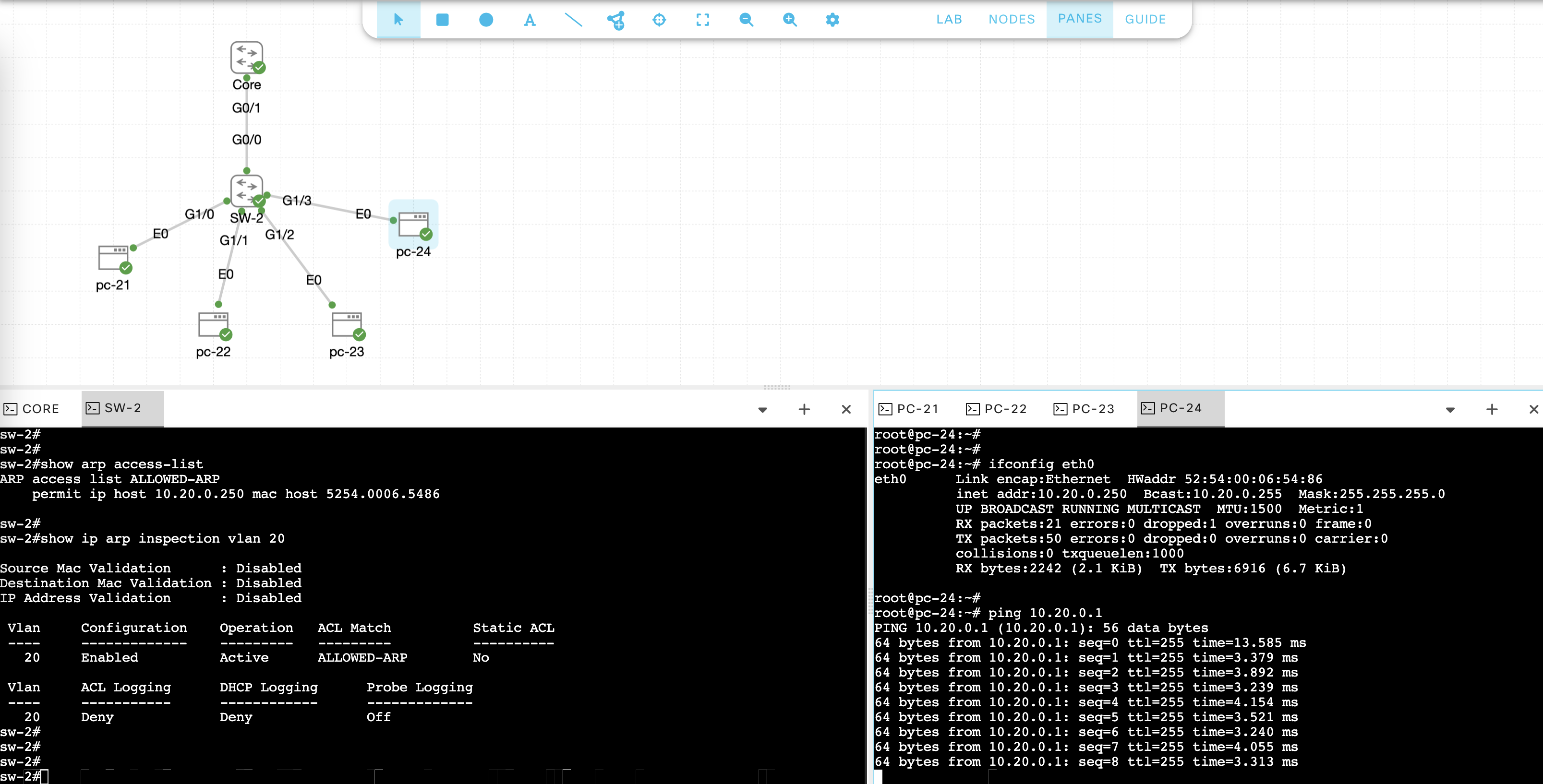Open the settings gear in toolbar
Viewport: 1543px width, 784px height.
(x=832, y=20)
